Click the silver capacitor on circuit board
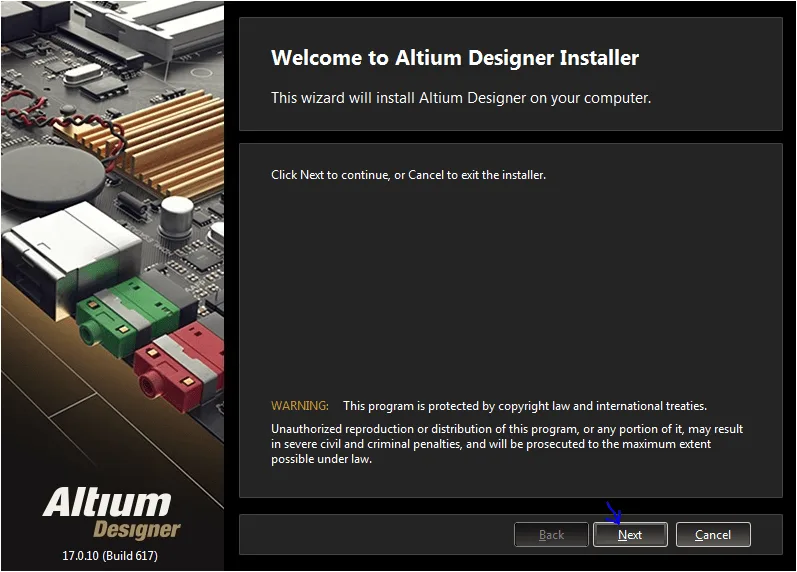 (176, 216)
